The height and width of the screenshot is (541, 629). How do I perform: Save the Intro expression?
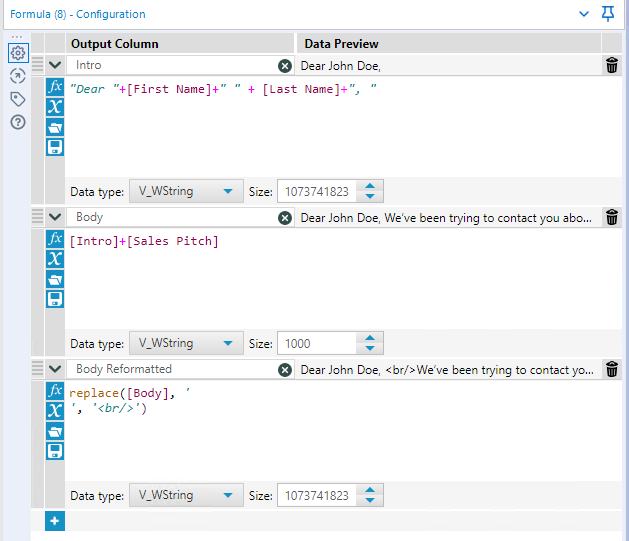point(55,147)
